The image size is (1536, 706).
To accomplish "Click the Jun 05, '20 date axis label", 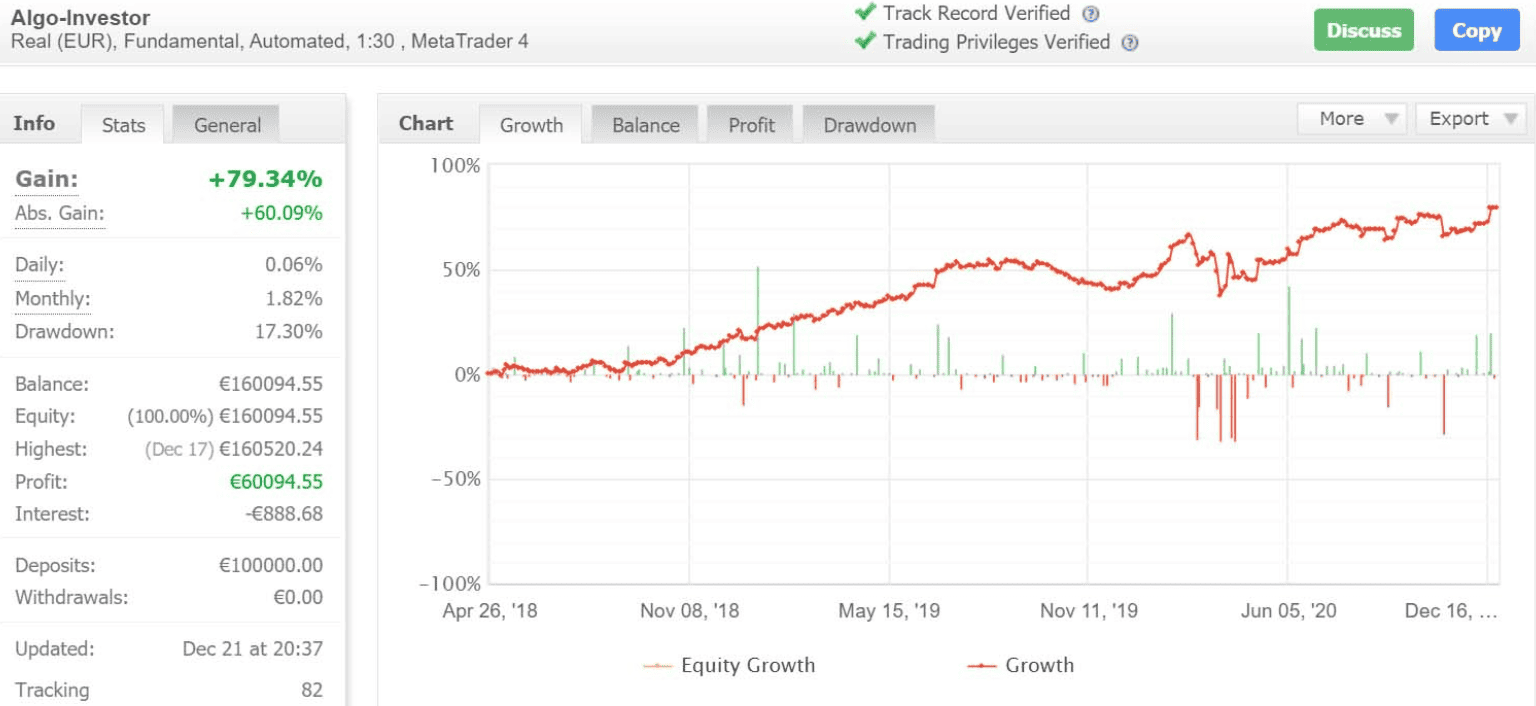I will [x=1288, y=611].
